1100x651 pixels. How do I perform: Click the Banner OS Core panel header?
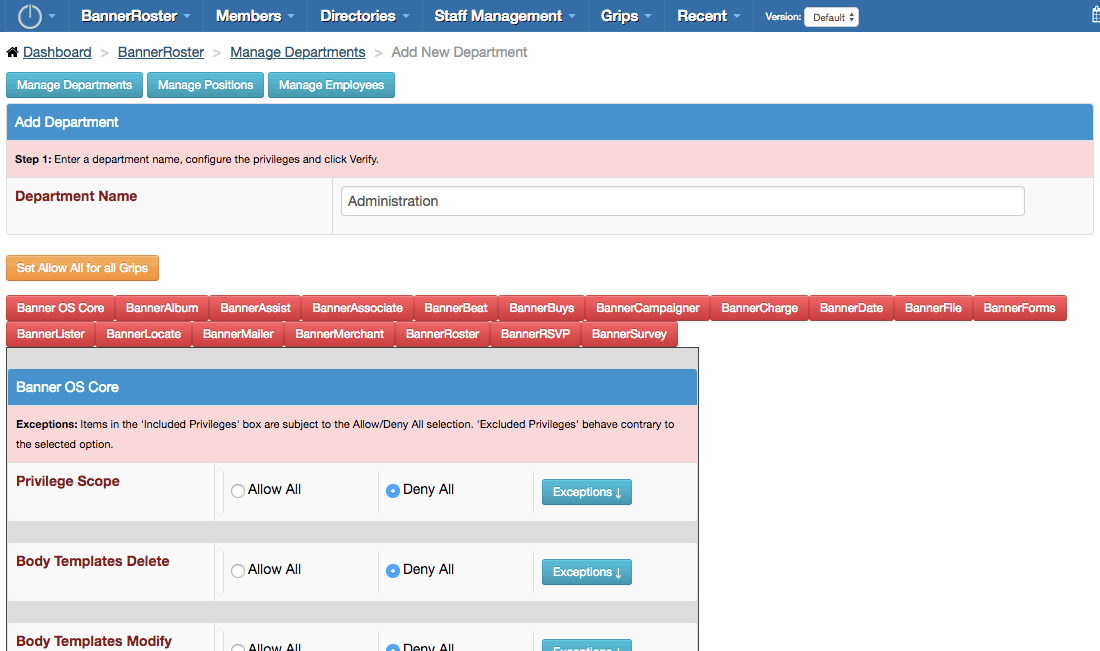pyautogui.click(x=352, y=387)
